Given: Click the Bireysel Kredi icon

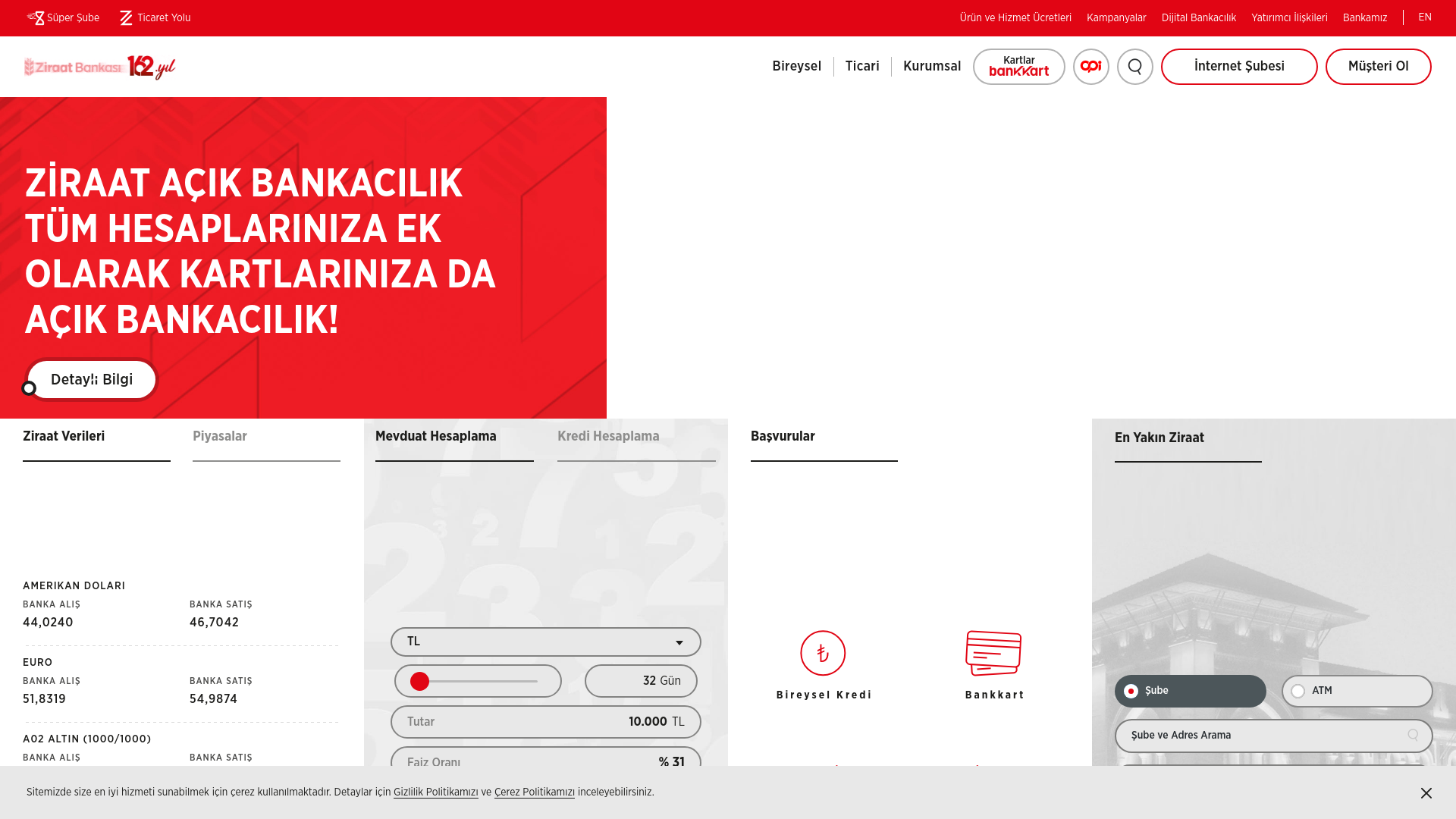Looking at the screenshot, I should (823, 653).
